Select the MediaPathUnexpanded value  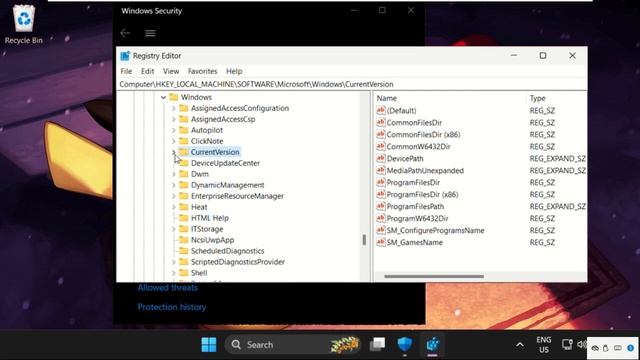[x=425, y=171]
